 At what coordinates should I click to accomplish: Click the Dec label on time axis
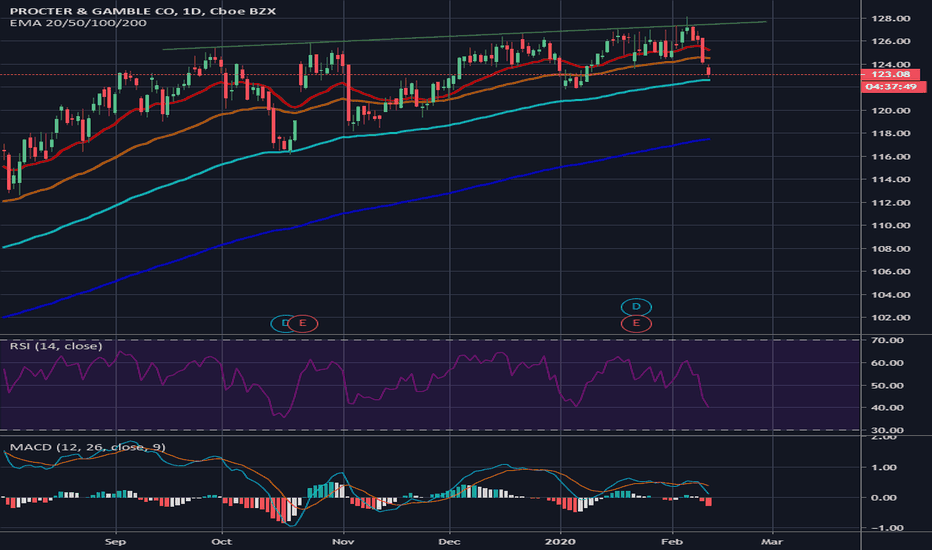point(449,542)
